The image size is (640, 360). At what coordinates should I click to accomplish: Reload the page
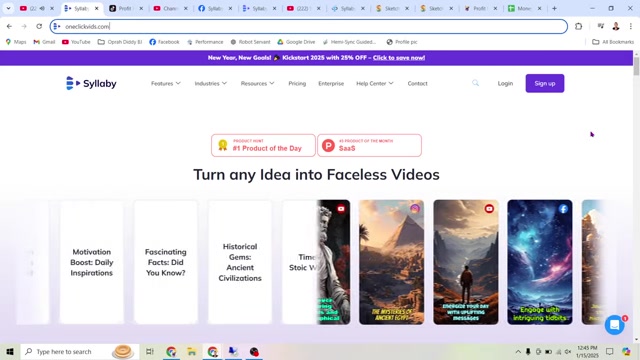pyautogui.click(x=39, y=26)
